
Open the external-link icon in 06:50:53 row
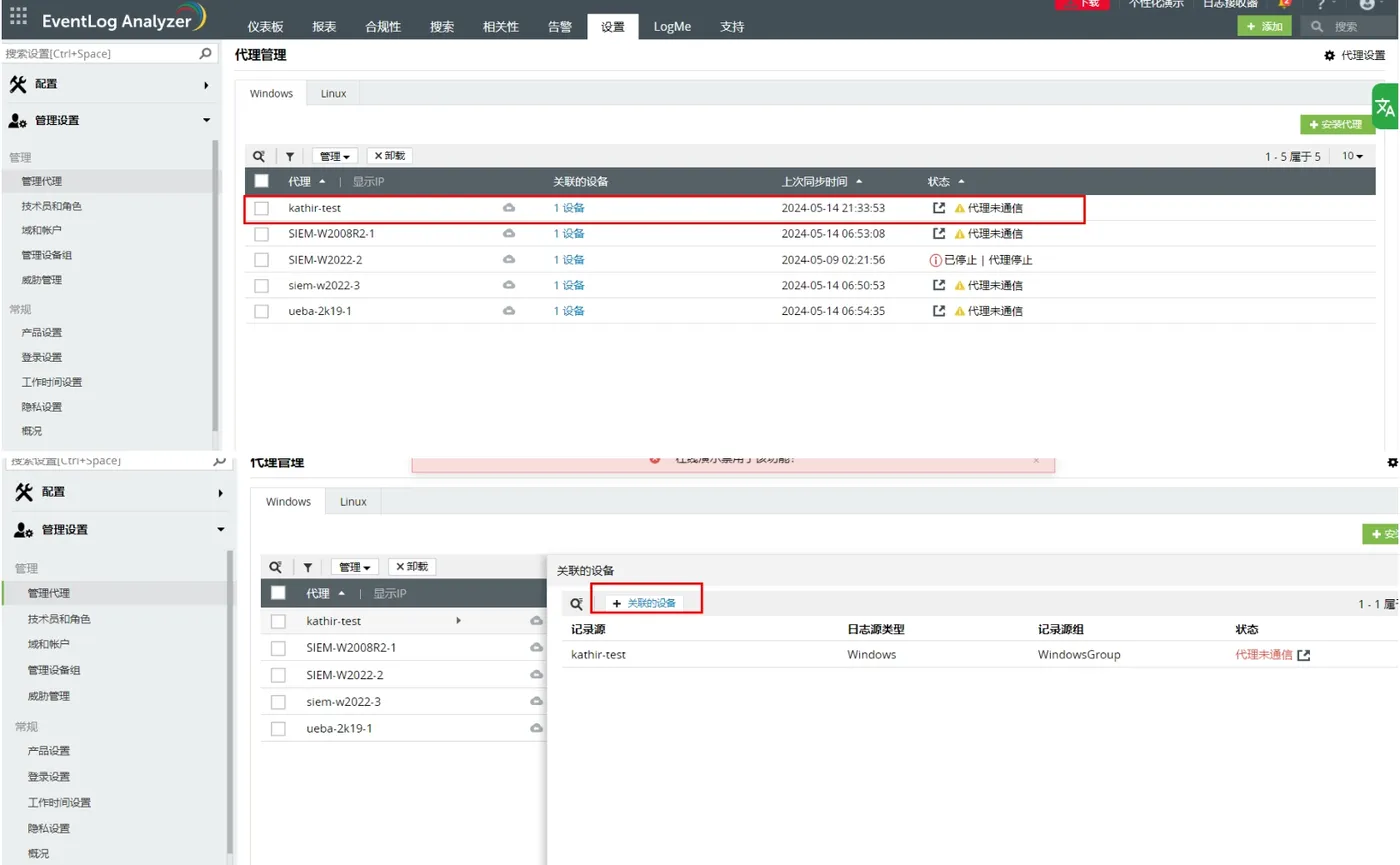938,285
